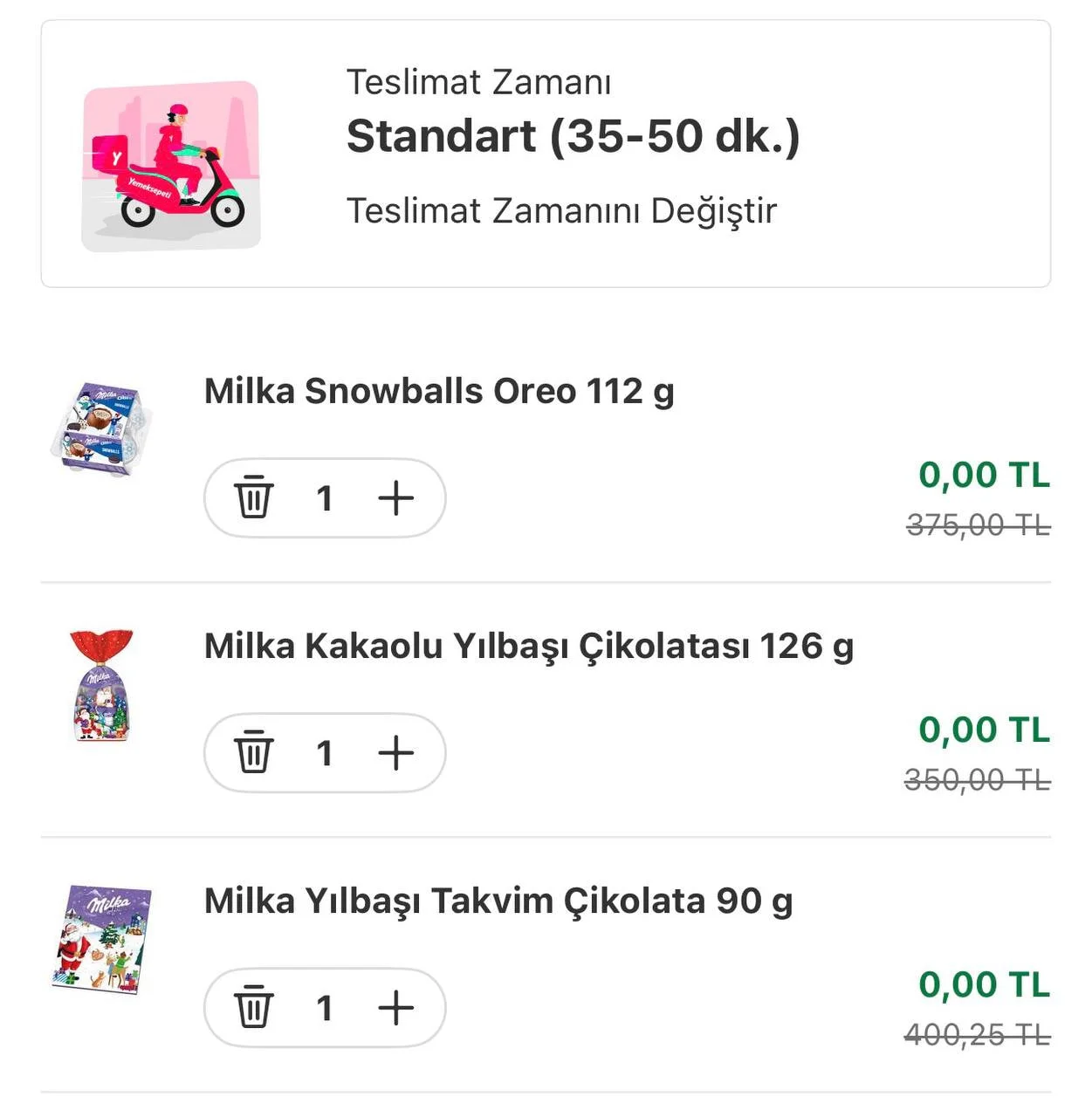View the Milka Kakaolu Yılbaşı Çikolatası image
The height and width of the screenshot is (1117, 1092).
101,686
